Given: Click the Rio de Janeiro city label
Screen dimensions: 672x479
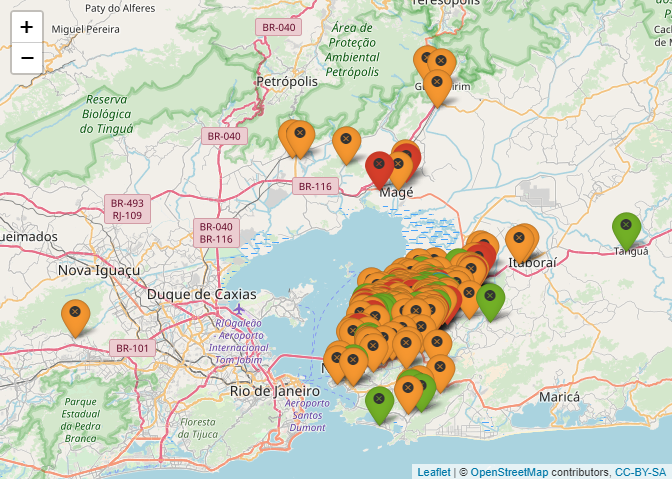Looking at the screenshot, I should click(274, 391).
